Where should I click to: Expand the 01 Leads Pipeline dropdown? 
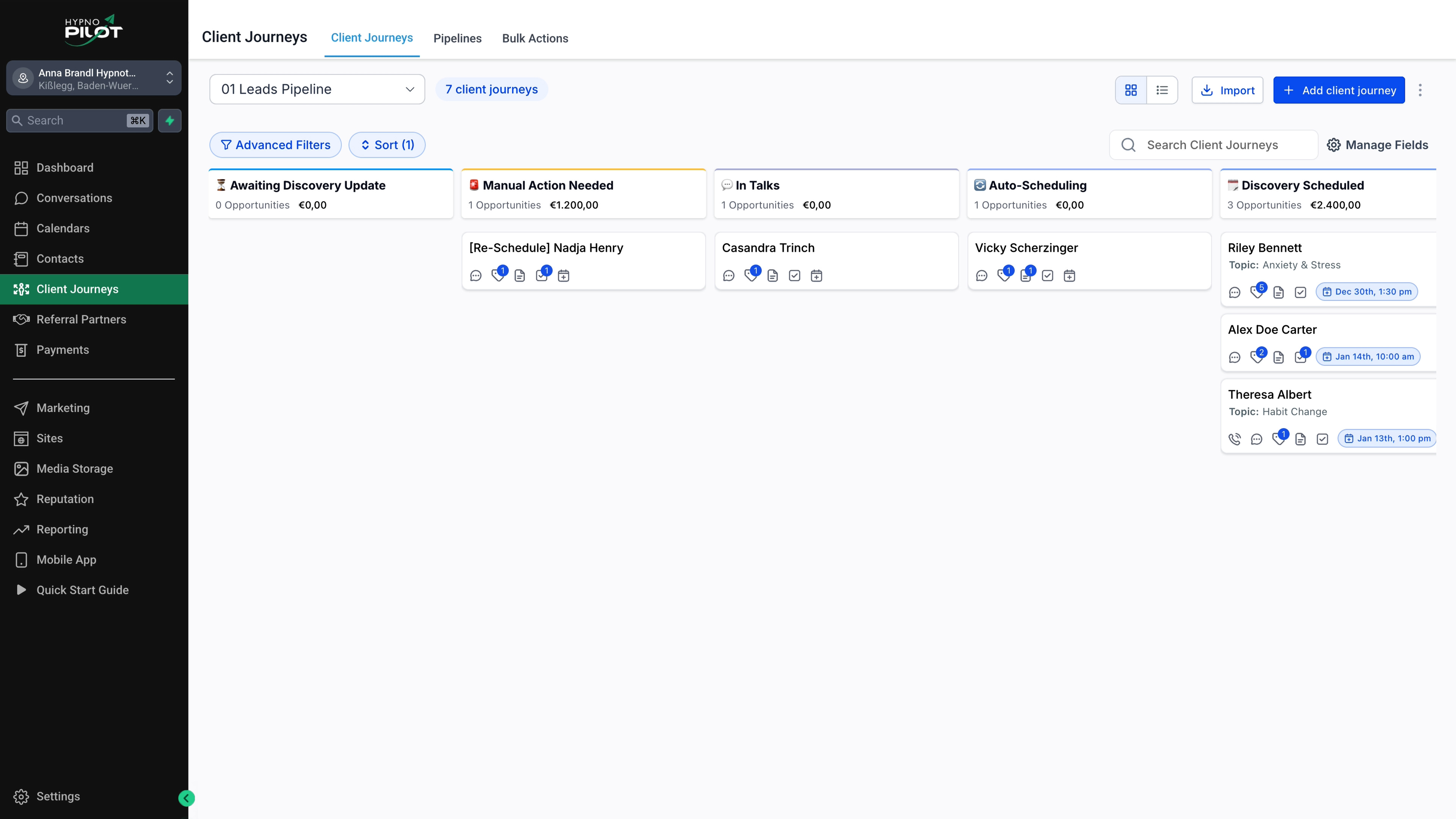317,89
